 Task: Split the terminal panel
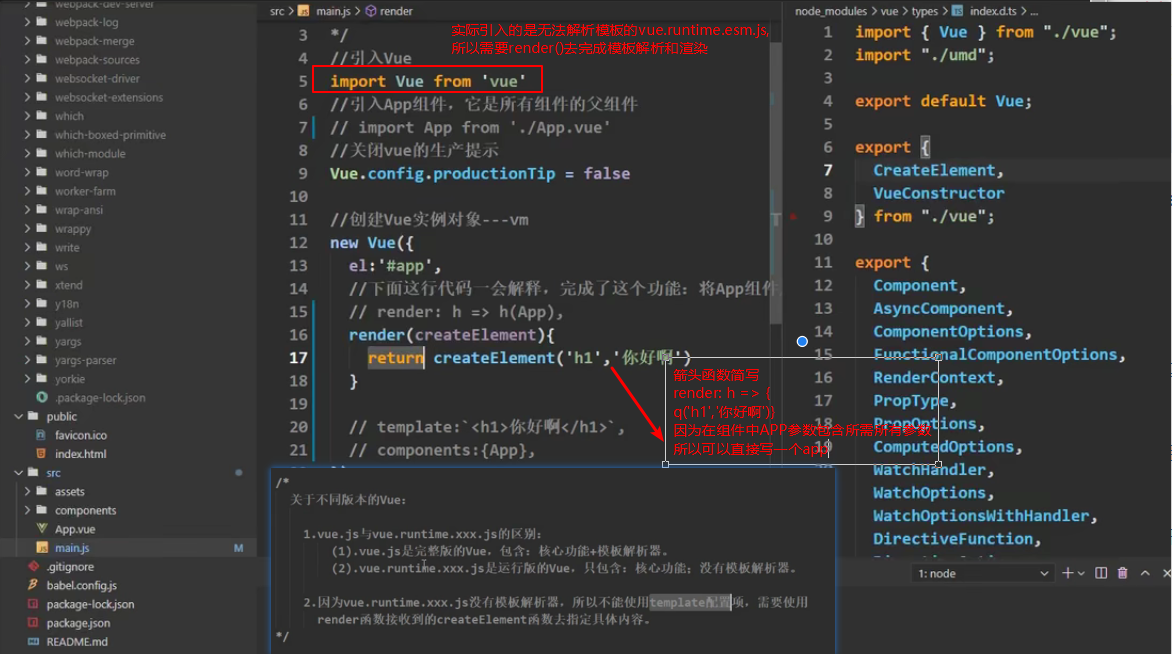(x=1101, y=572)
